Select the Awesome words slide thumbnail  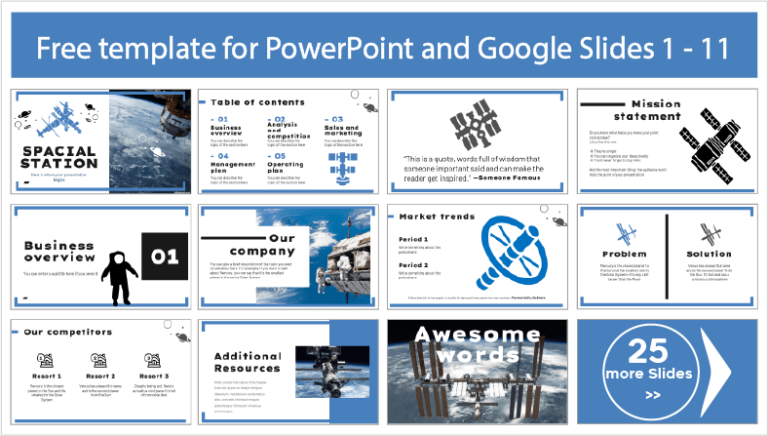coord(478,372)
